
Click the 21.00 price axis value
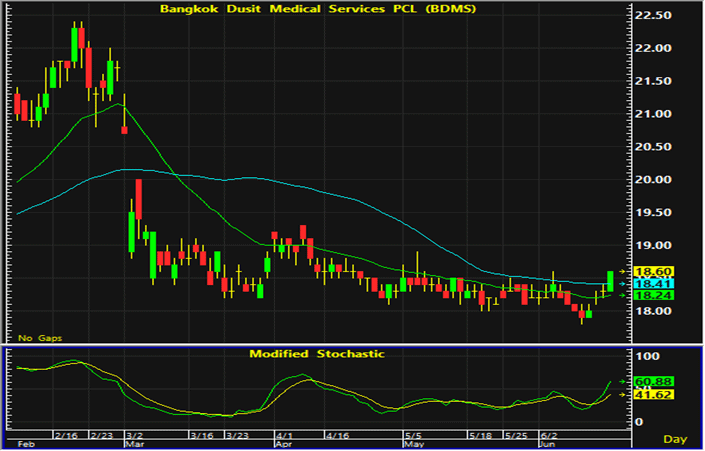pyautogui.click(x=653, y=114)
